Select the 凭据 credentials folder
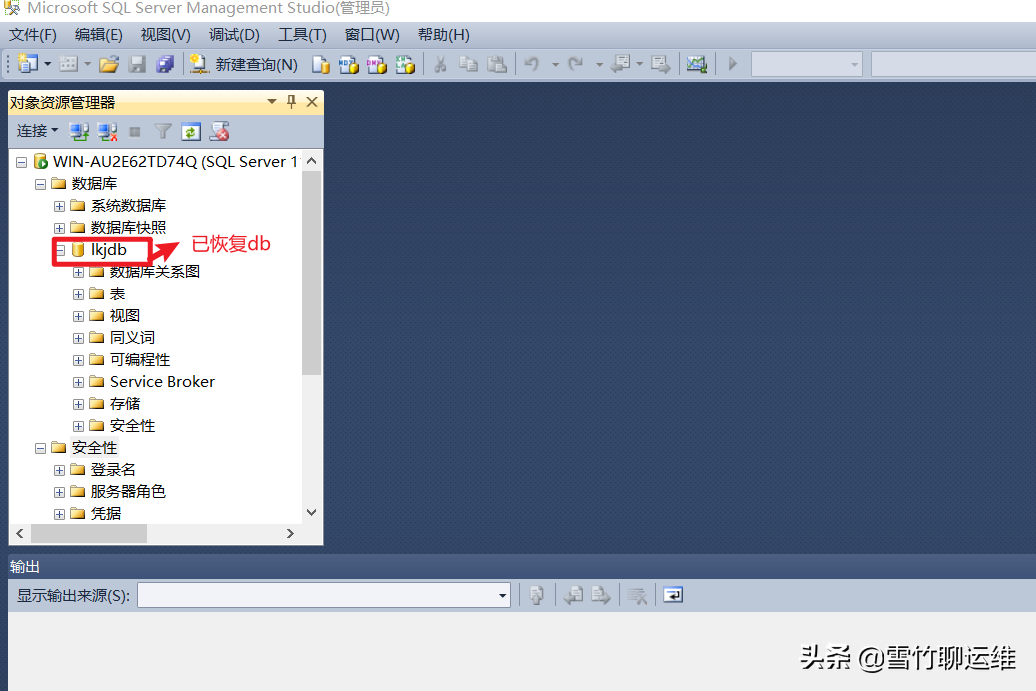Viewport: 1036px width, 691px height. 106,513
